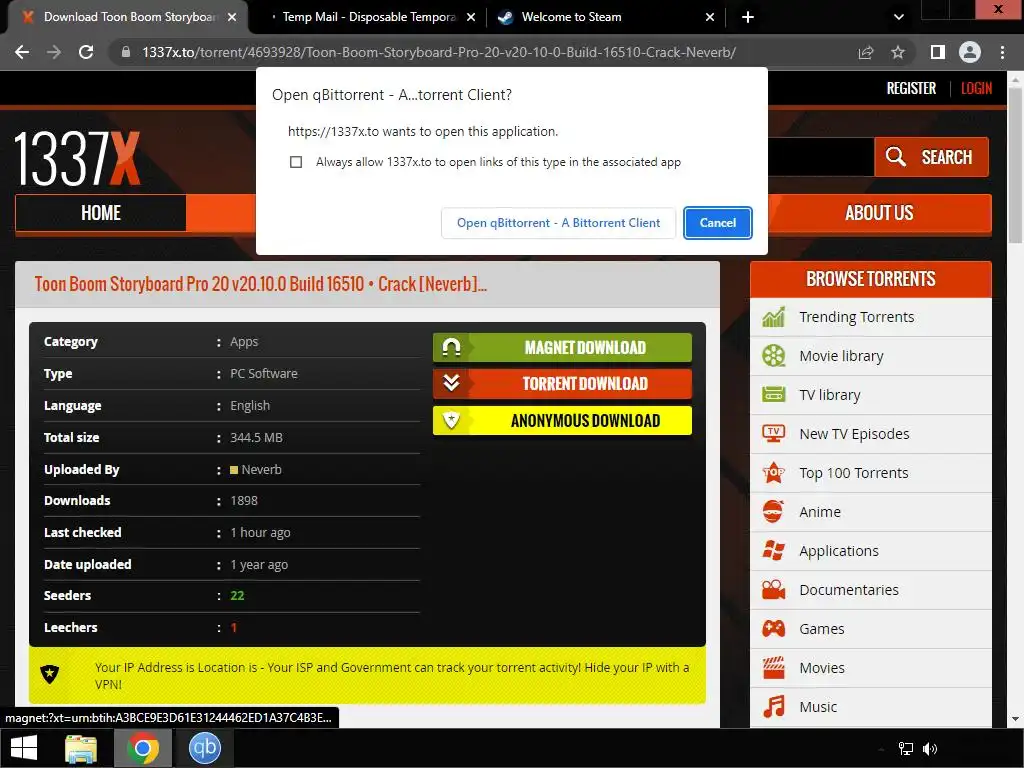Open a new browser tab
The width and height of the screenshot is (1024, 768).
748,17
